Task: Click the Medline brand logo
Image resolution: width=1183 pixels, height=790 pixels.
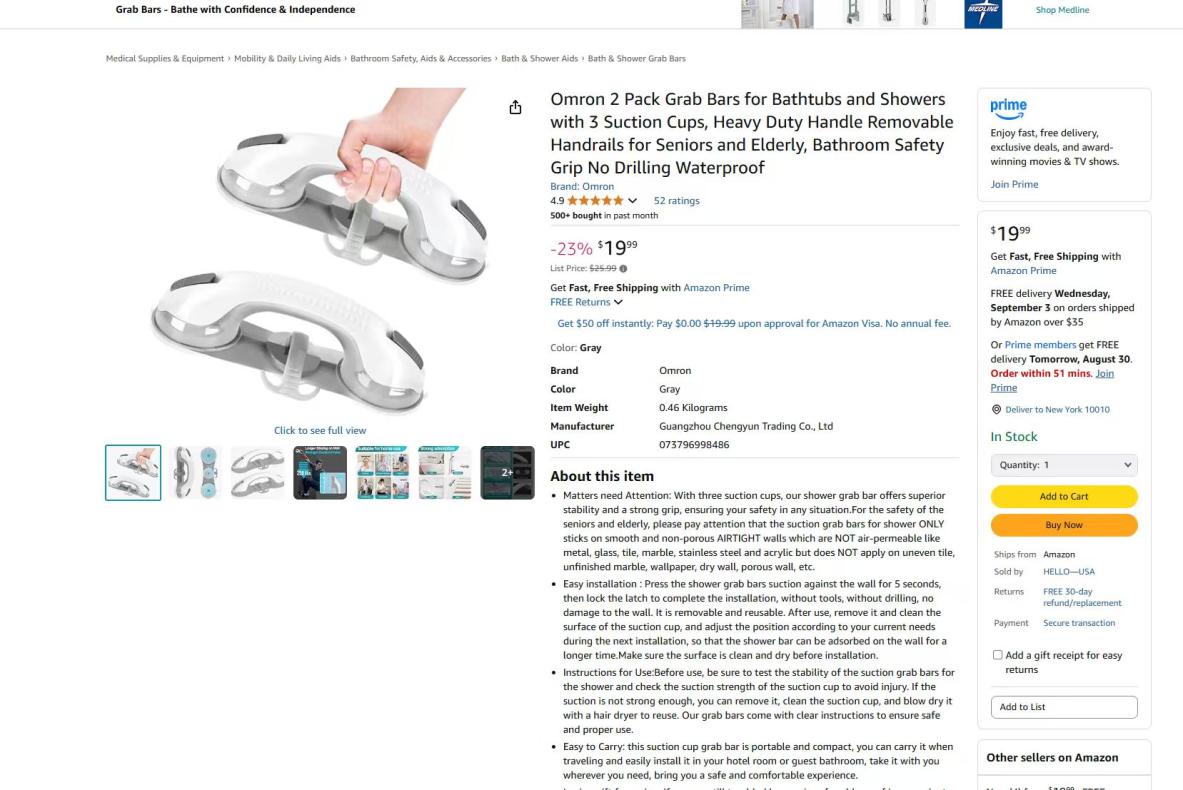Action: pyautogui.click(x=983, y=14)
